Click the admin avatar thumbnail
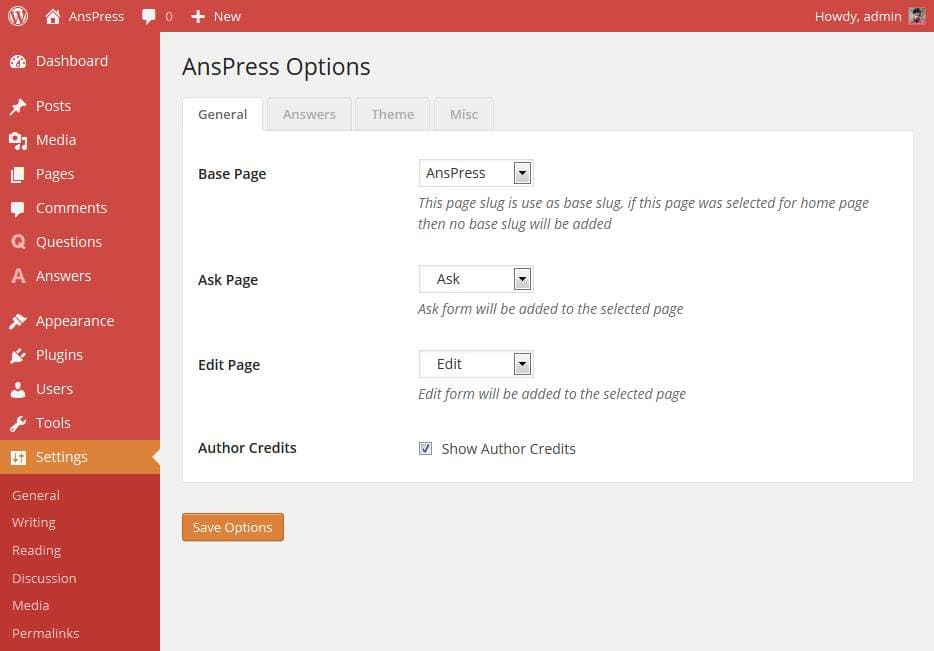Image resolution: width=934 pixels, height=651 pixels. (917, 15)
